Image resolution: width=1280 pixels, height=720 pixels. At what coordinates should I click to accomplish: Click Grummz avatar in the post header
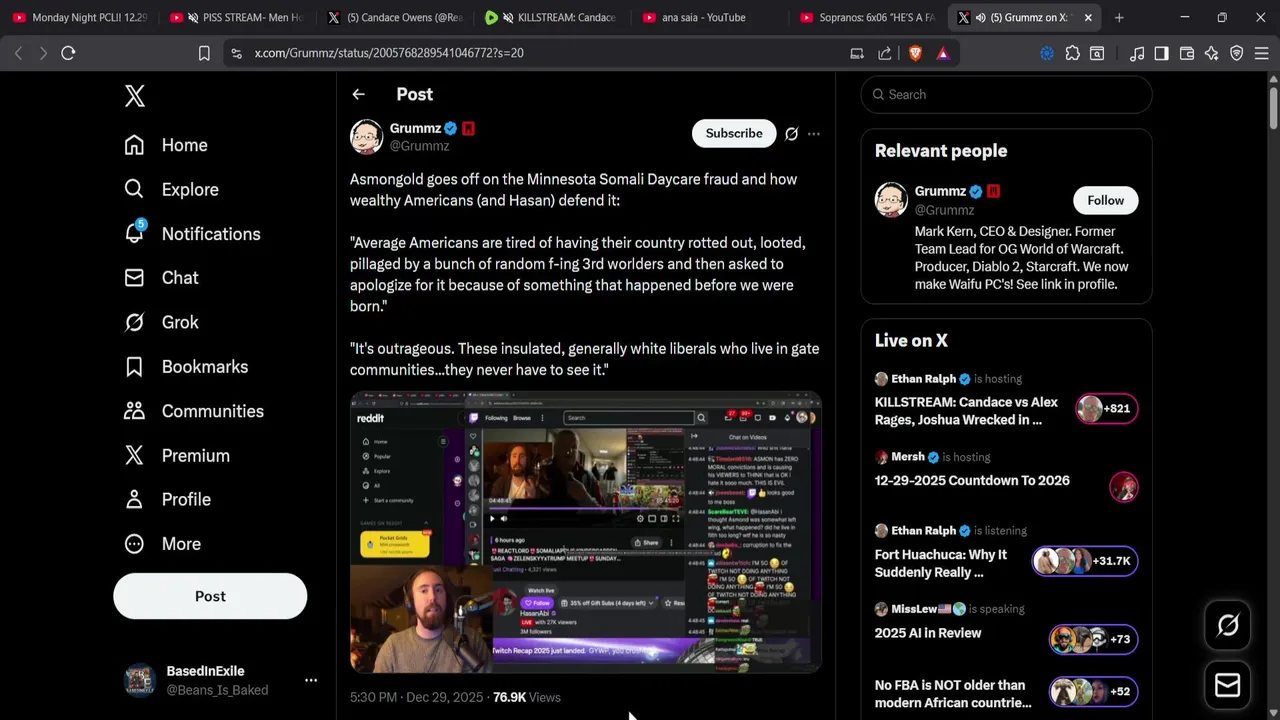tap(367, 136)
